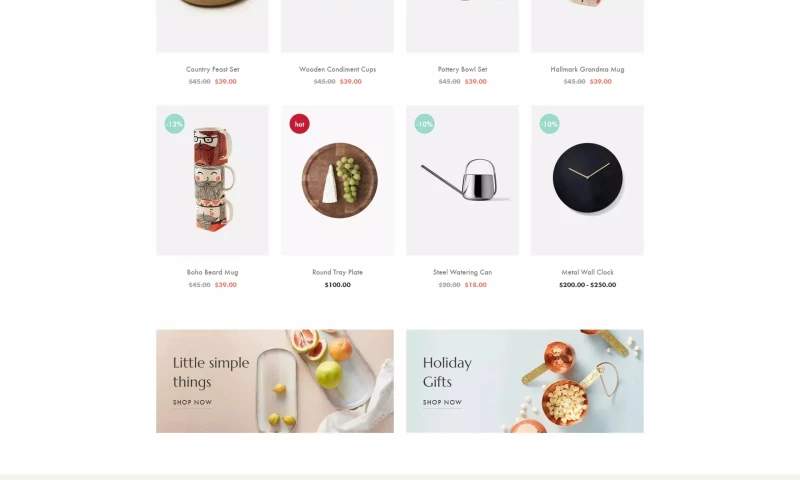
Task: Open the Boho Beard Mug product image
Action: [212, 180]
